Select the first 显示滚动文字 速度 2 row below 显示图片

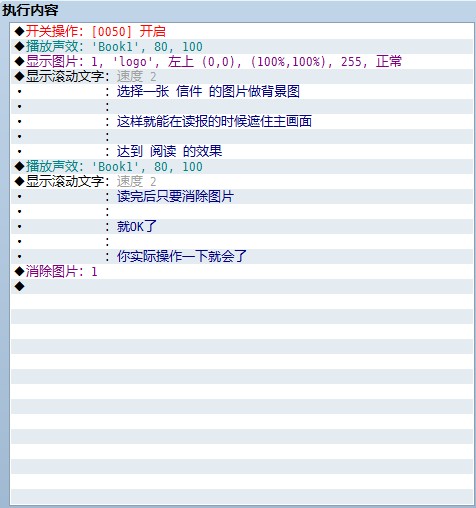coord(241,76)
